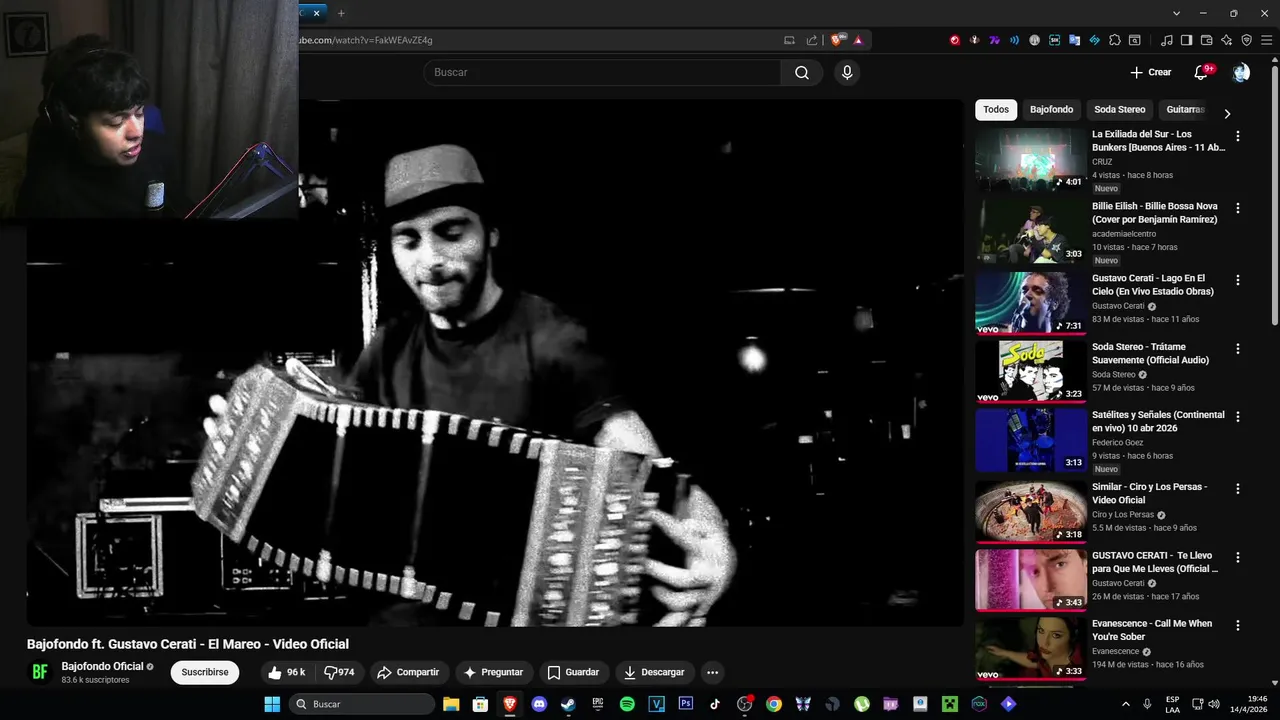Click the Brave Rewards triangle icon
Screen dimensions: 1280x720
(x=858, y=40)
